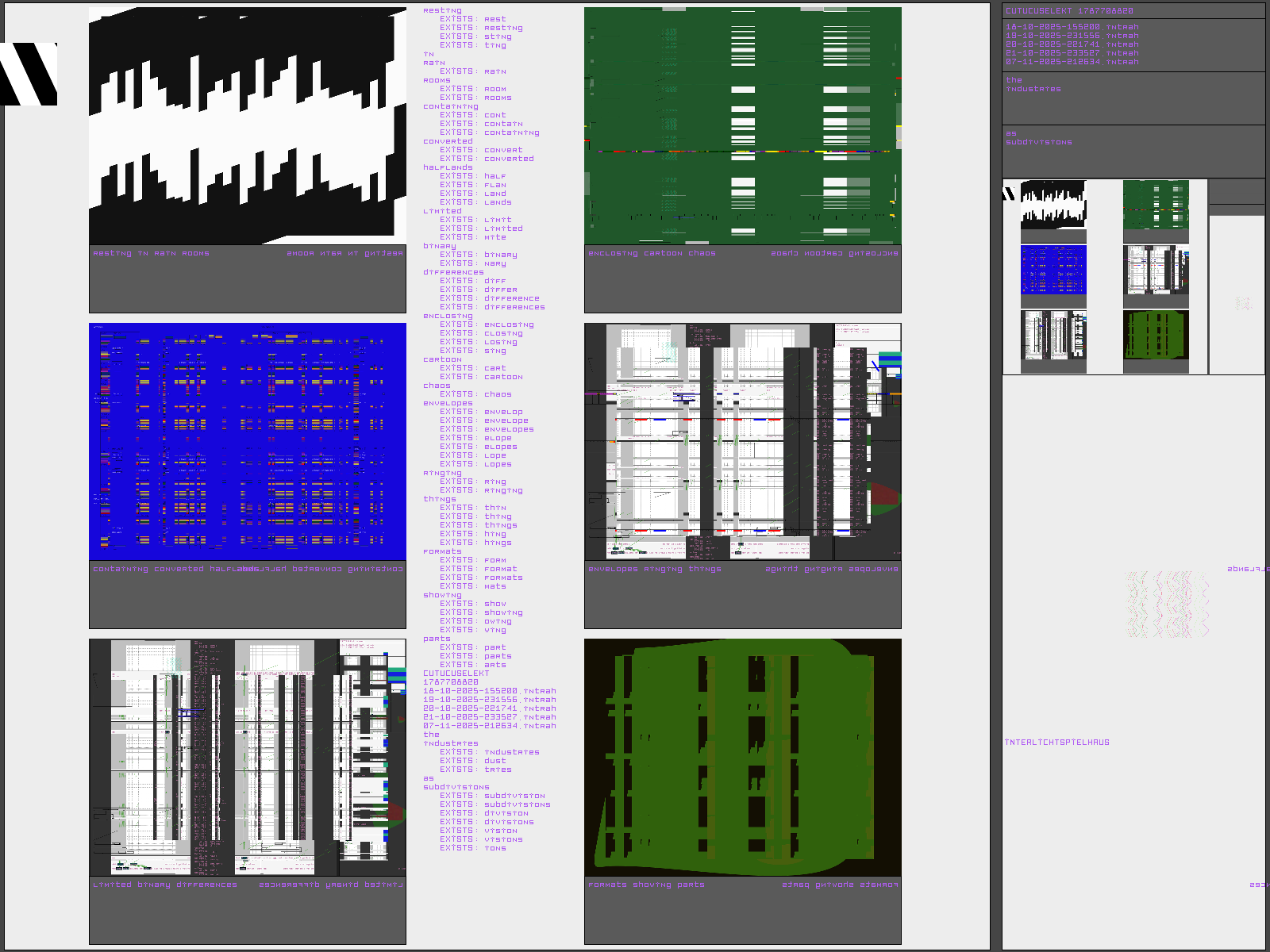Click the INTERLICHTSPIELHAUS link

pyautogui.click(x=1056, y=743)
